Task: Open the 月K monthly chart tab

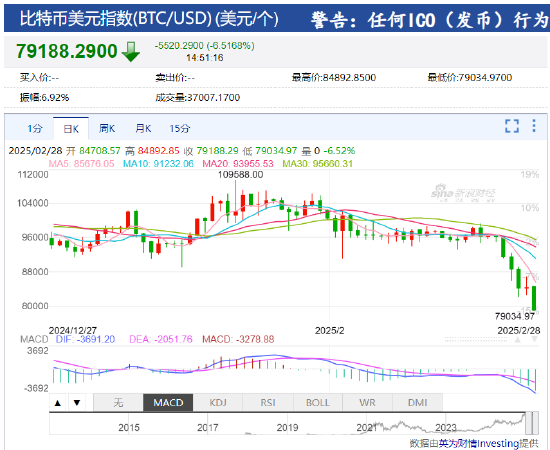Action: coord(143,128)
